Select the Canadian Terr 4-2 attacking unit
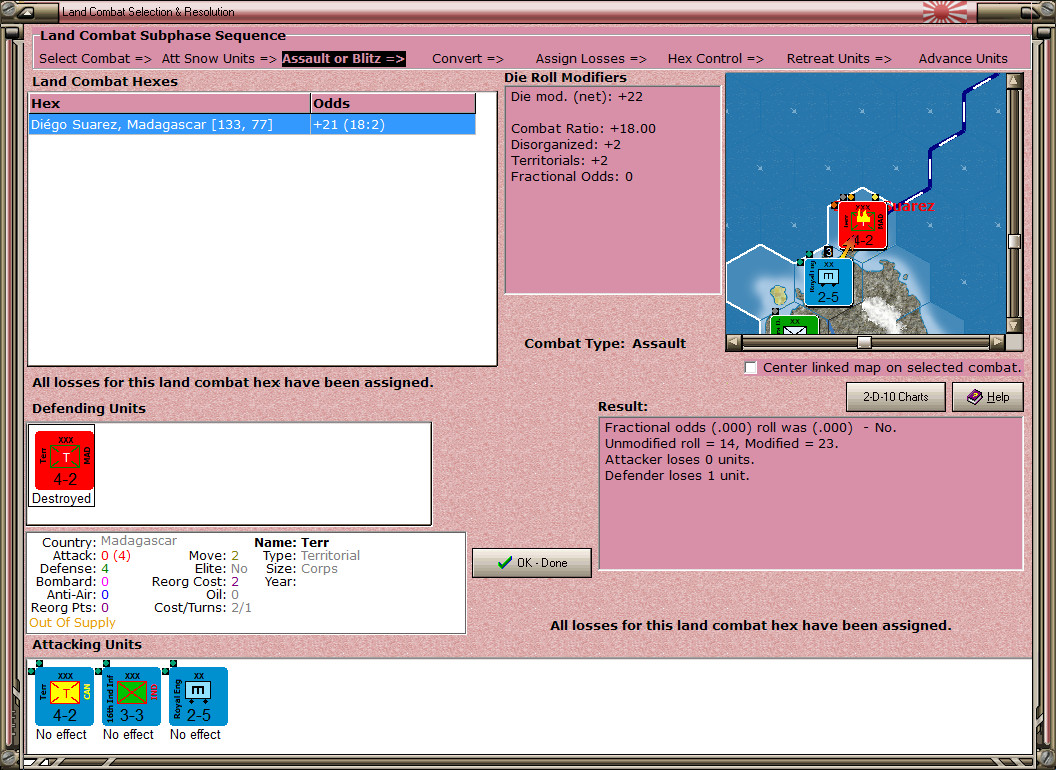This screenshot has height=770, width=1056. [65, 696]
